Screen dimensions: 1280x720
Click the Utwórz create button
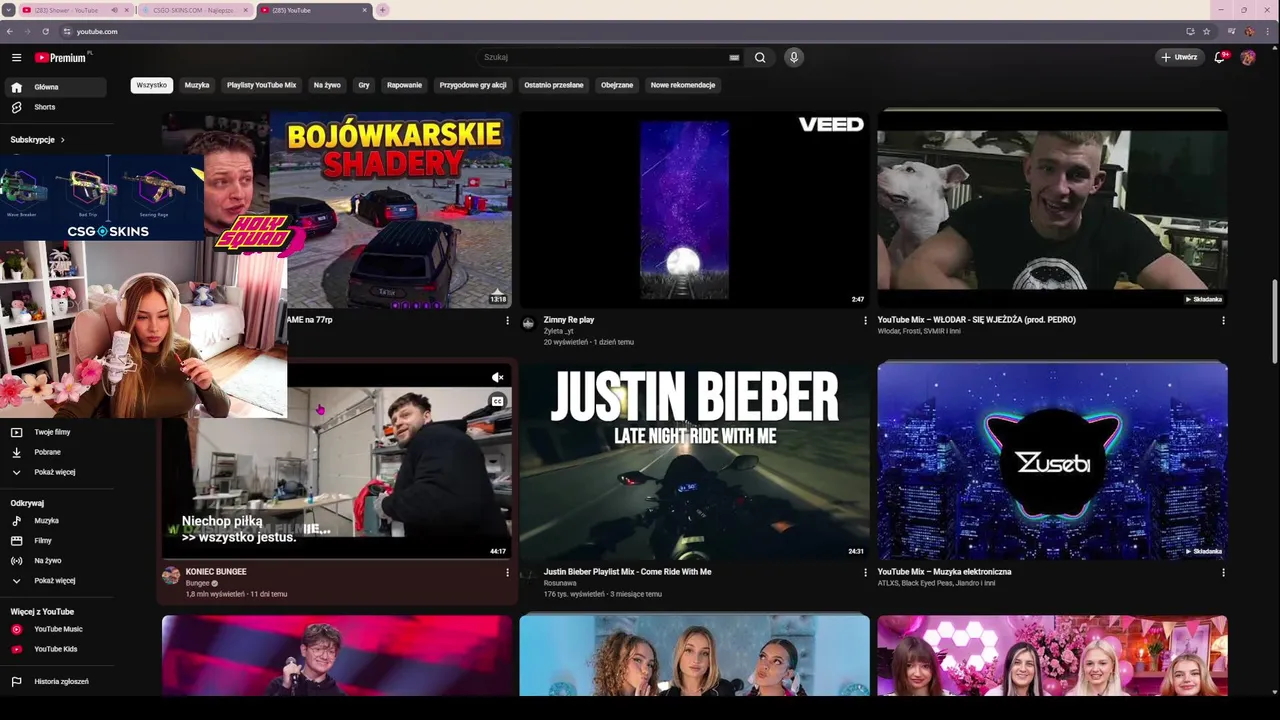tap(1179, 58)
